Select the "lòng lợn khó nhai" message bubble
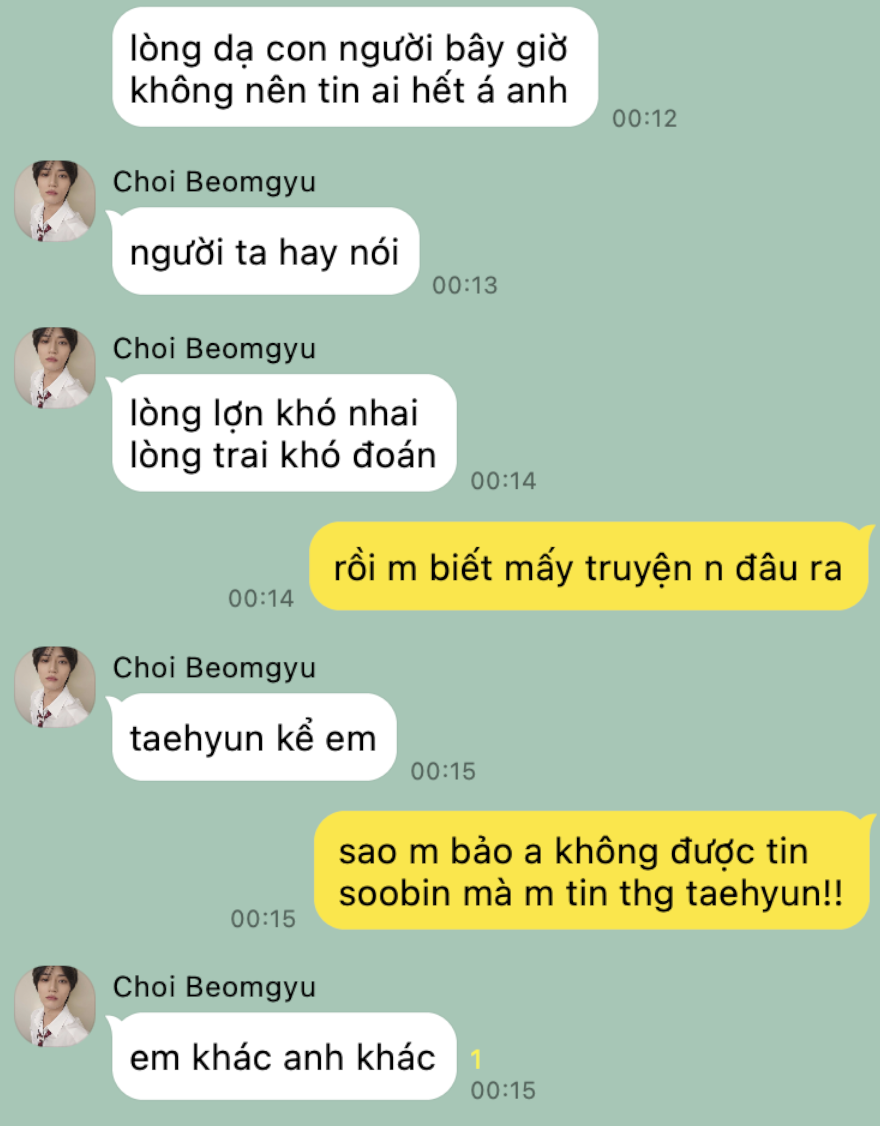 (x=284, y=433)
